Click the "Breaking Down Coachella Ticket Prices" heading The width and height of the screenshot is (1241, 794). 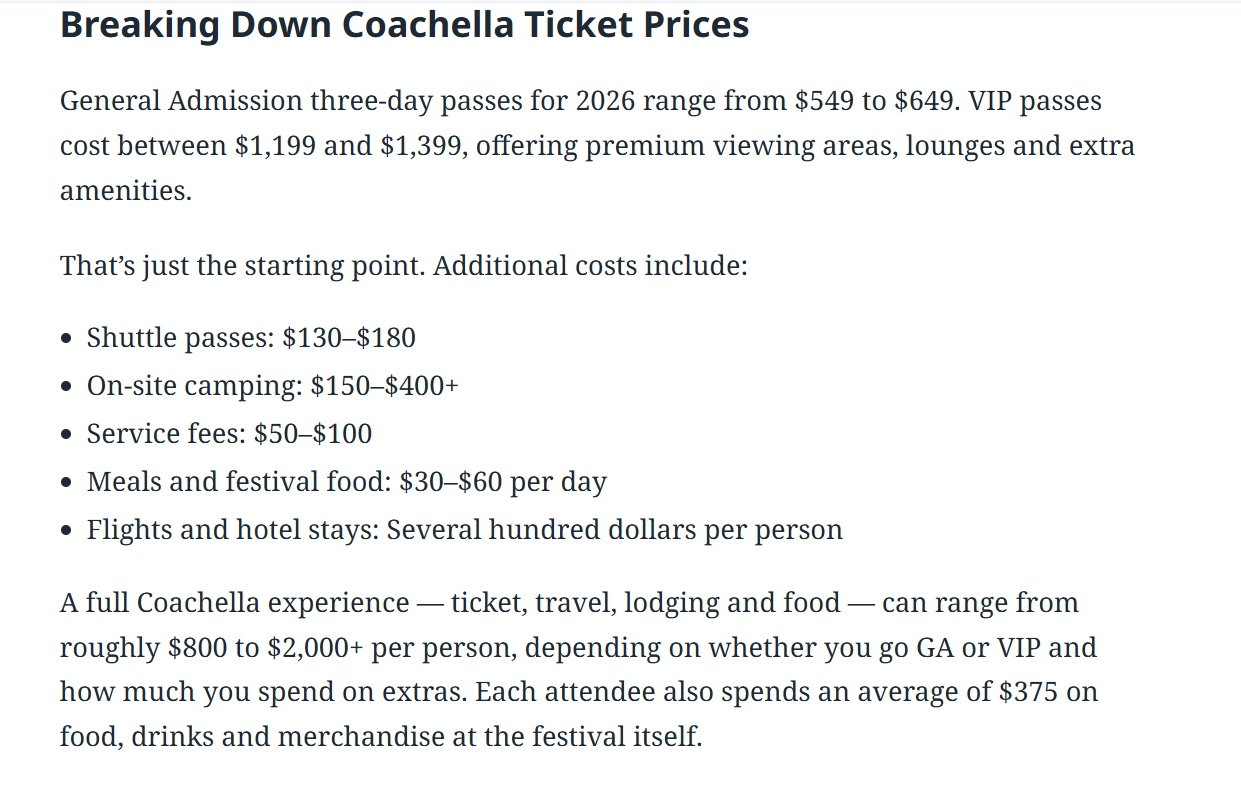(x=404, y=25)
